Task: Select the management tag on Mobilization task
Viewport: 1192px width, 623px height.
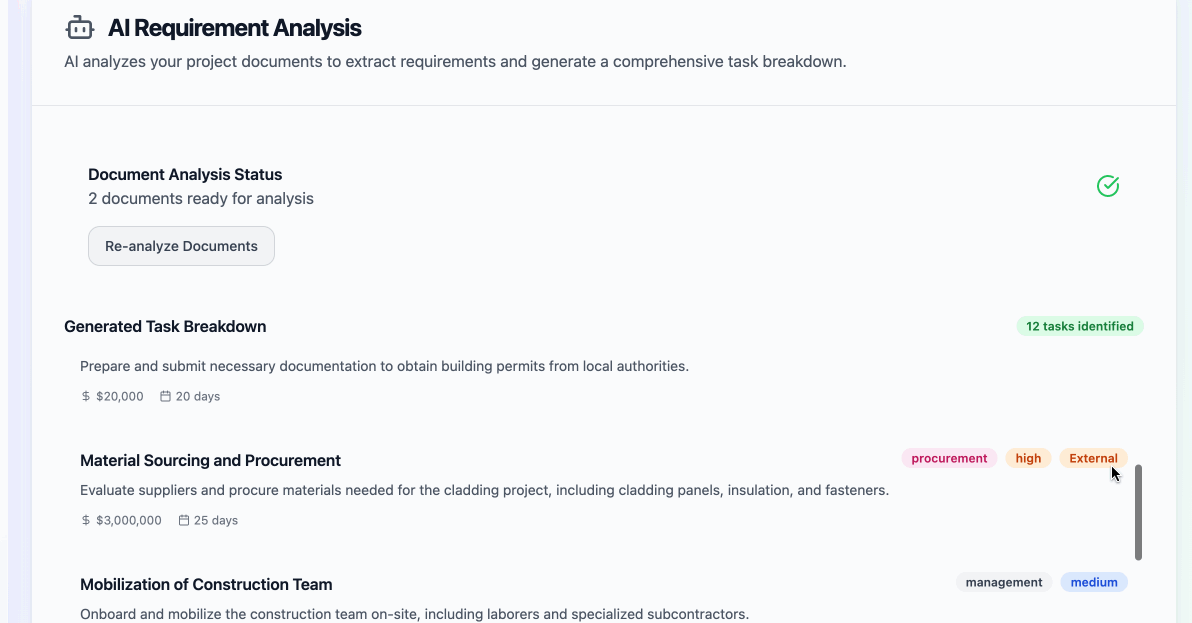Action: tap(1003, 582)
